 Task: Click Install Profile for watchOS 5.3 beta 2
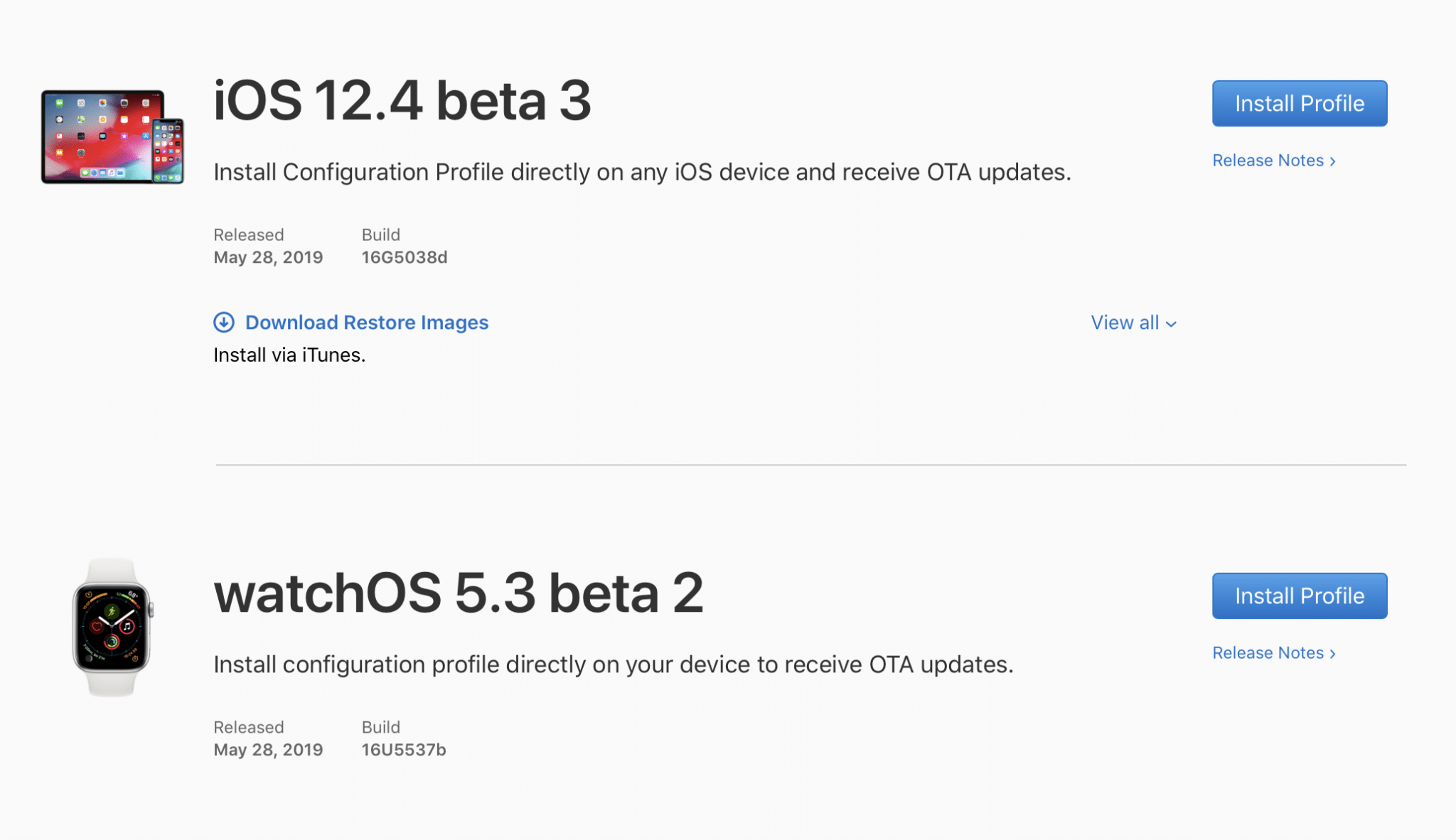(x=1299, y=596)
